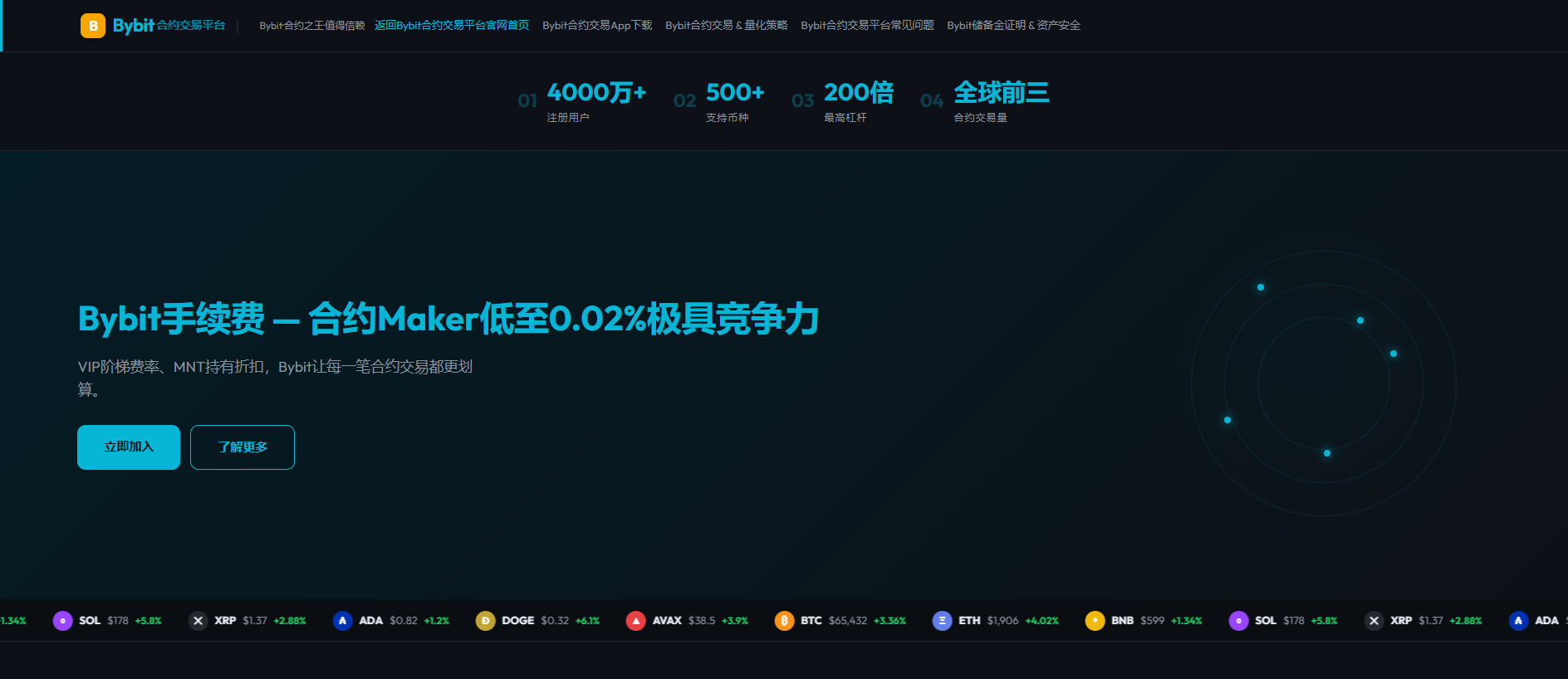Click the "BTC" ticker symbol text
The height and width of the screenshot is (679, 1568).
[811, 621]
